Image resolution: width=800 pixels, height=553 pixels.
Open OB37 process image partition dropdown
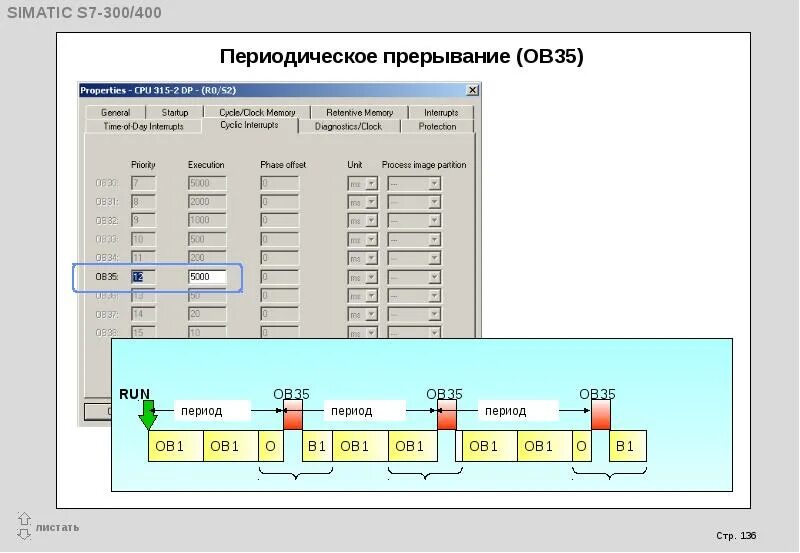click(434, 314)
